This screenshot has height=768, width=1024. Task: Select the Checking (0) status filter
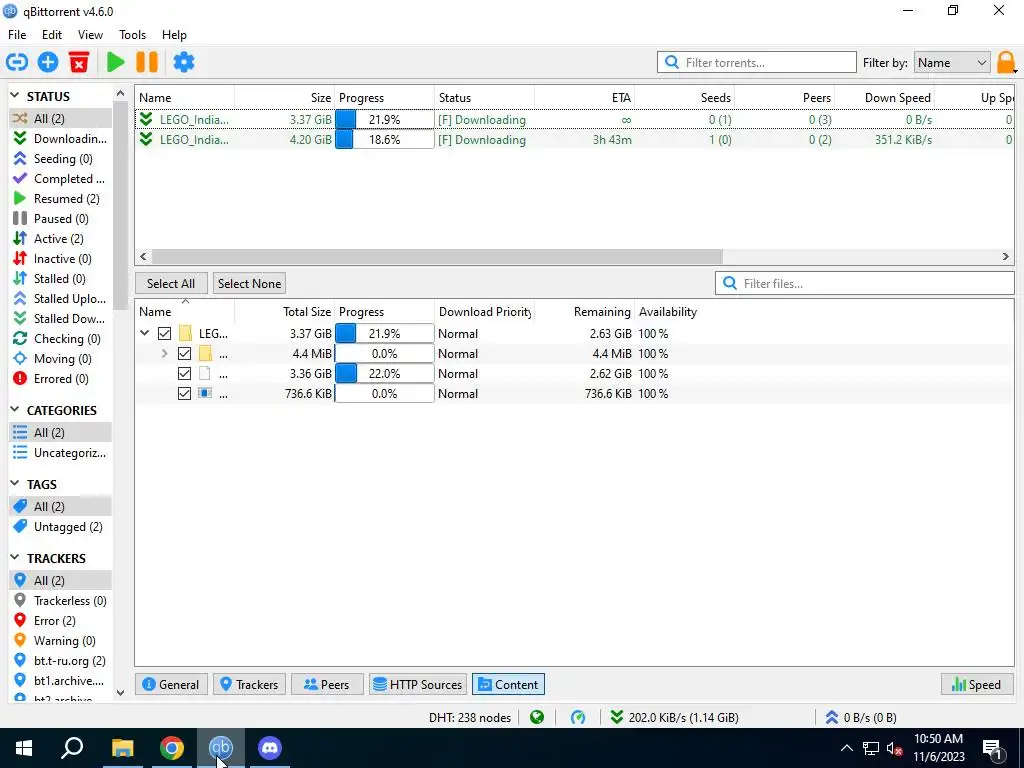[x=60, y=339]
